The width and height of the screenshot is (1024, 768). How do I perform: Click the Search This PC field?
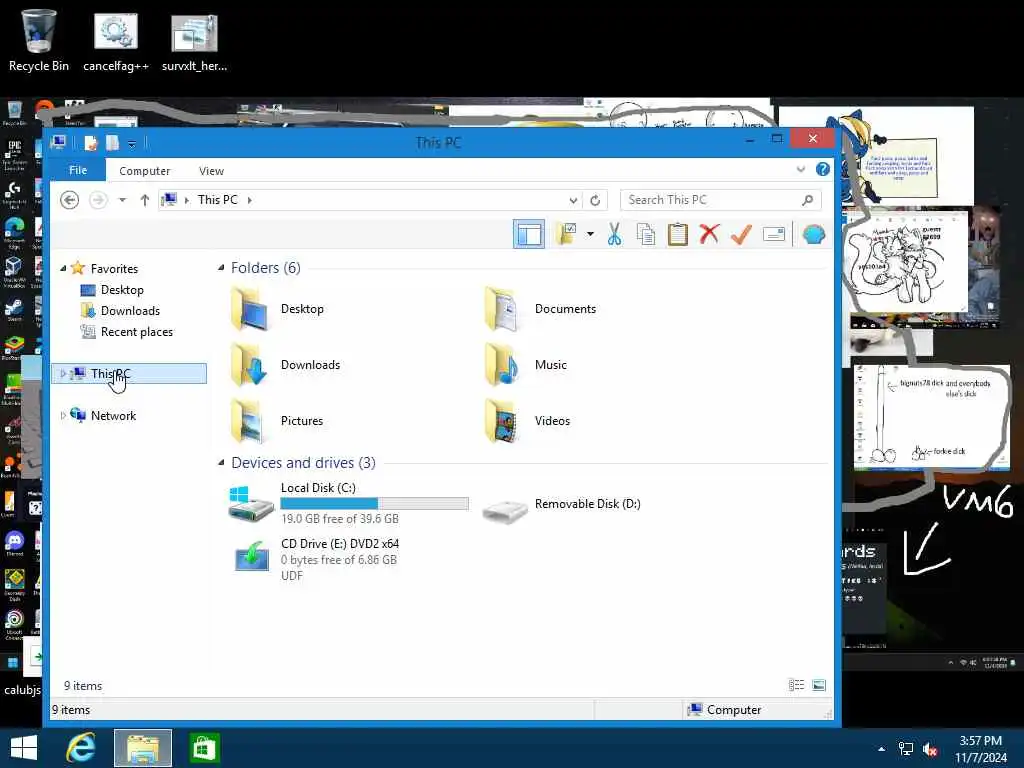(720, 200)
